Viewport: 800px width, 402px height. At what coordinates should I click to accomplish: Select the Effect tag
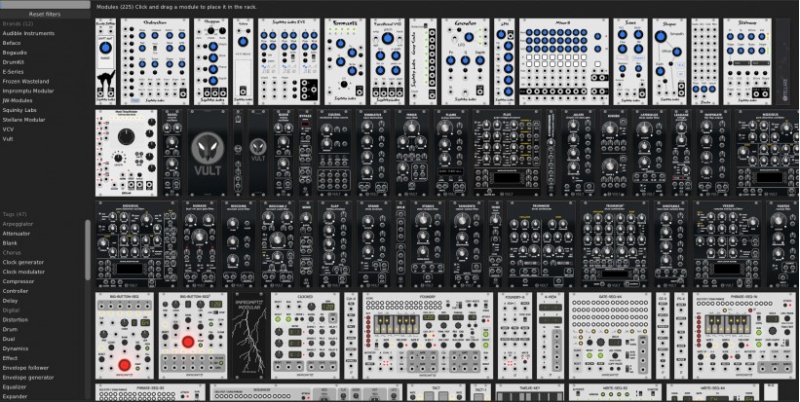tap(10, 358)
